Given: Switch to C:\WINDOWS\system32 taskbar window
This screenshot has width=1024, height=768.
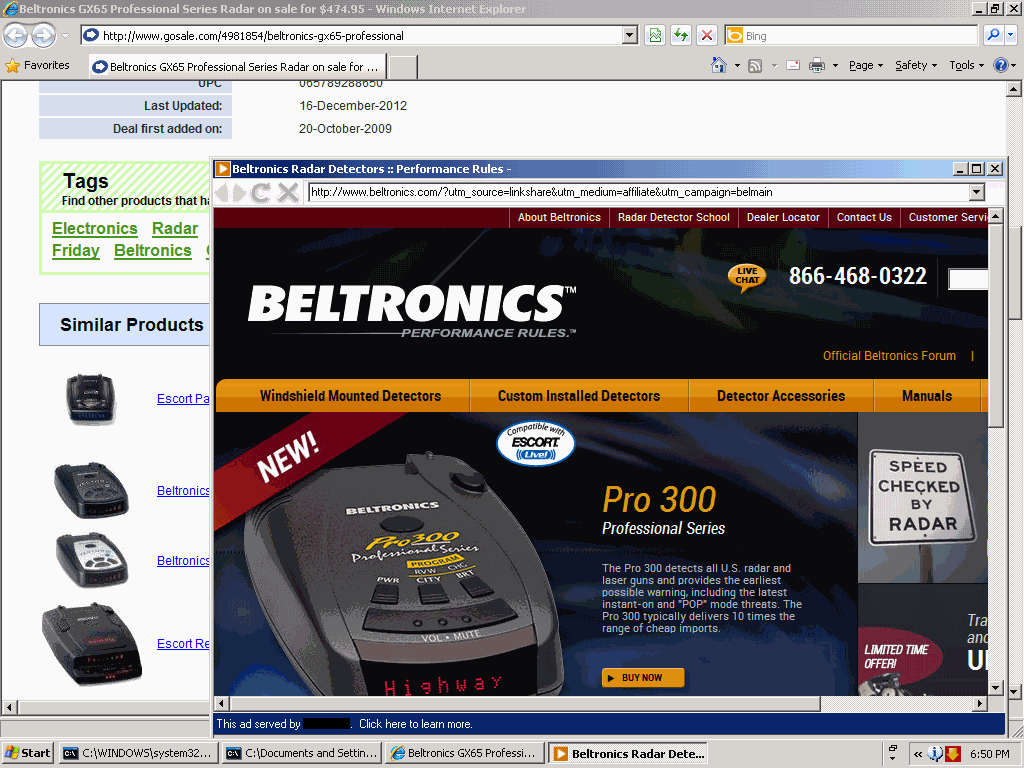Looking at the screenshot, I should click(x=138, y=754).
